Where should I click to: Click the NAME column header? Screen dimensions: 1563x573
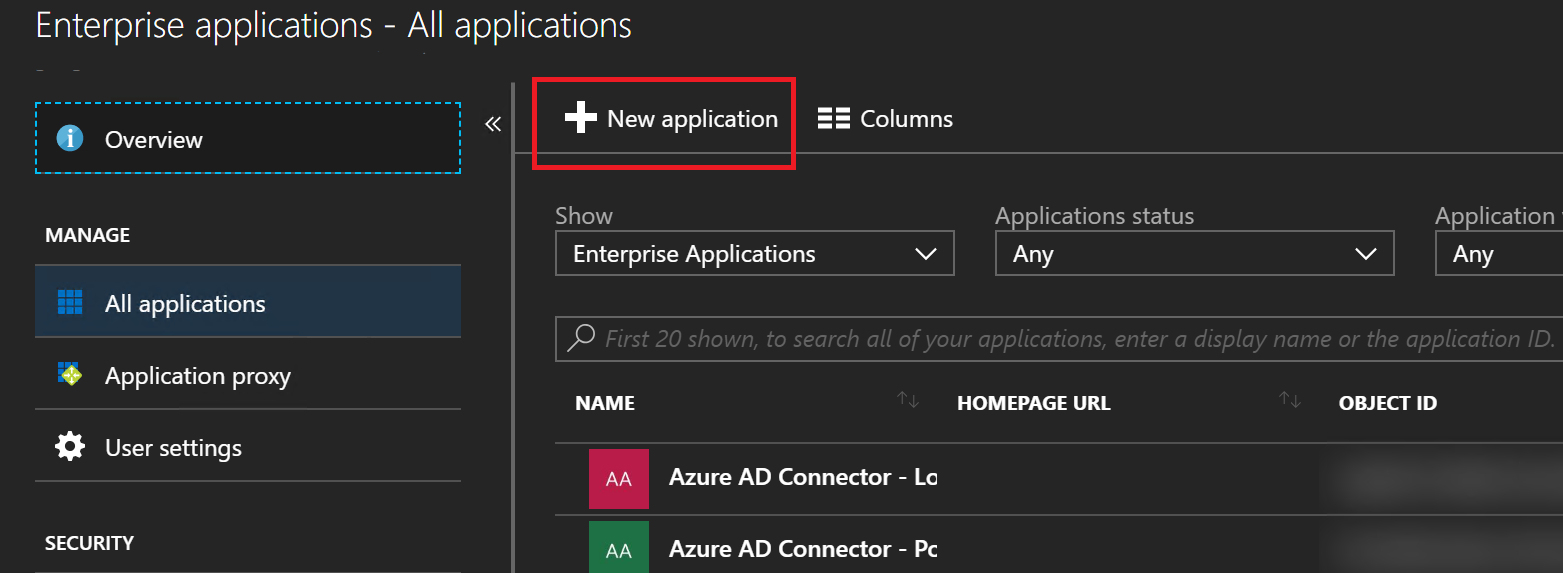pyautogui.click(x=605, y=404)
